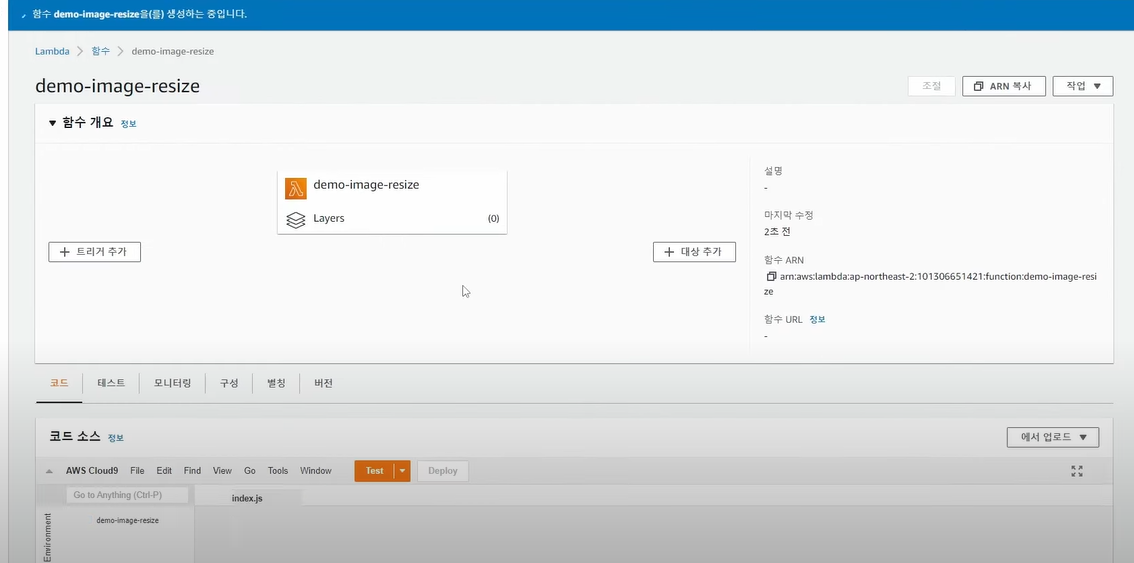Image resolution: width=1134 pixels, height=563 pixels.
Task: Click the ARN 복사 button
Action: pyautogui.click(x=1004, y=86)
